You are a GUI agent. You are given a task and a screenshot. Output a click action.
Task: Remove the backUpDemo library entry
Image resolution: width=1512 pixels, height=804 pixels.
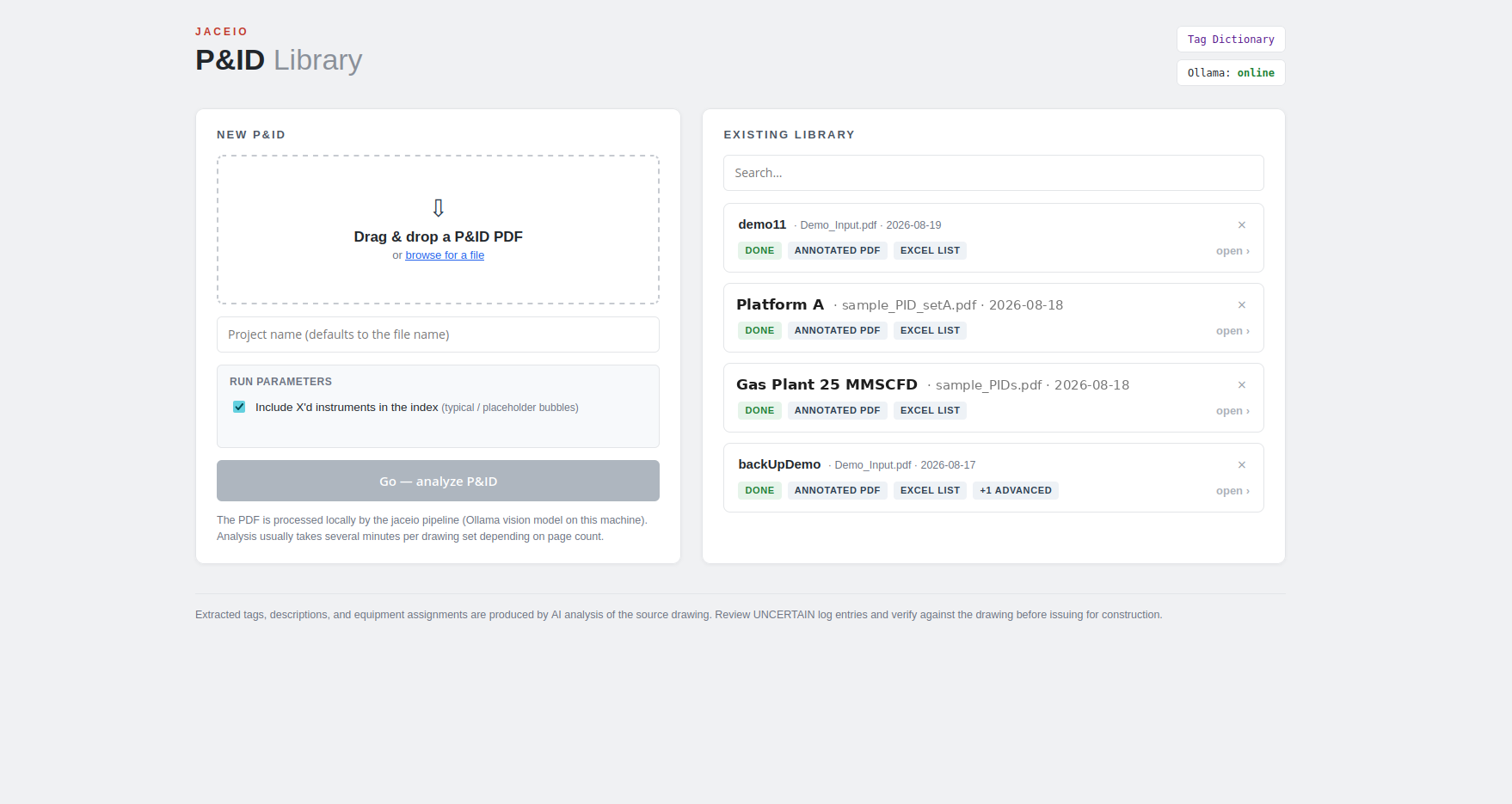1241,465
